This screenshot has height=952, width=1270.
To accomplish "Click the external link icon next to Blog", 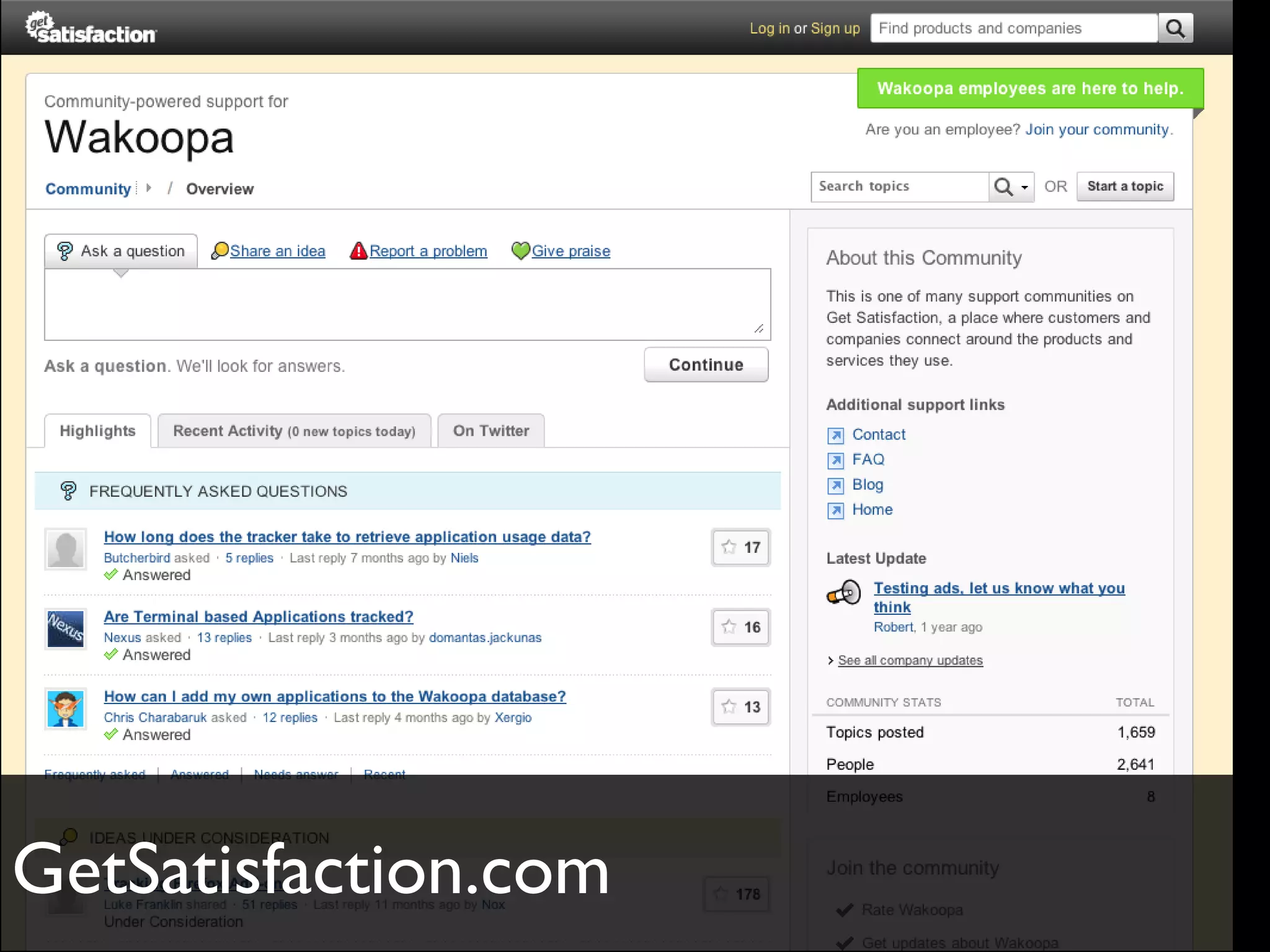I will tap(835, 485).
